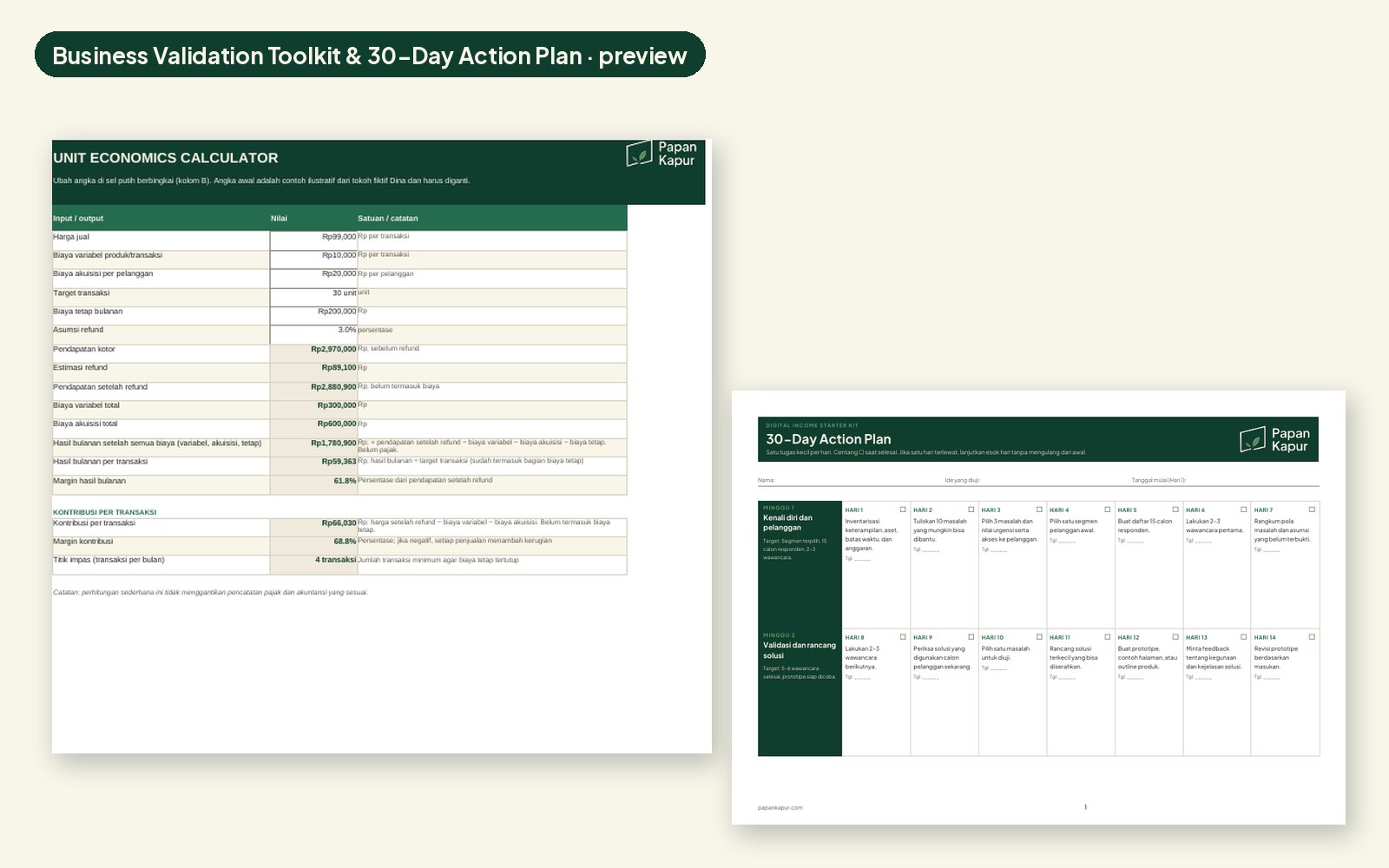Viewport: 1389px width, 868px height.
Task: Click the 'UNIT ECONOMICS CALCULATOR' title
Action: [x=166, y=158]
